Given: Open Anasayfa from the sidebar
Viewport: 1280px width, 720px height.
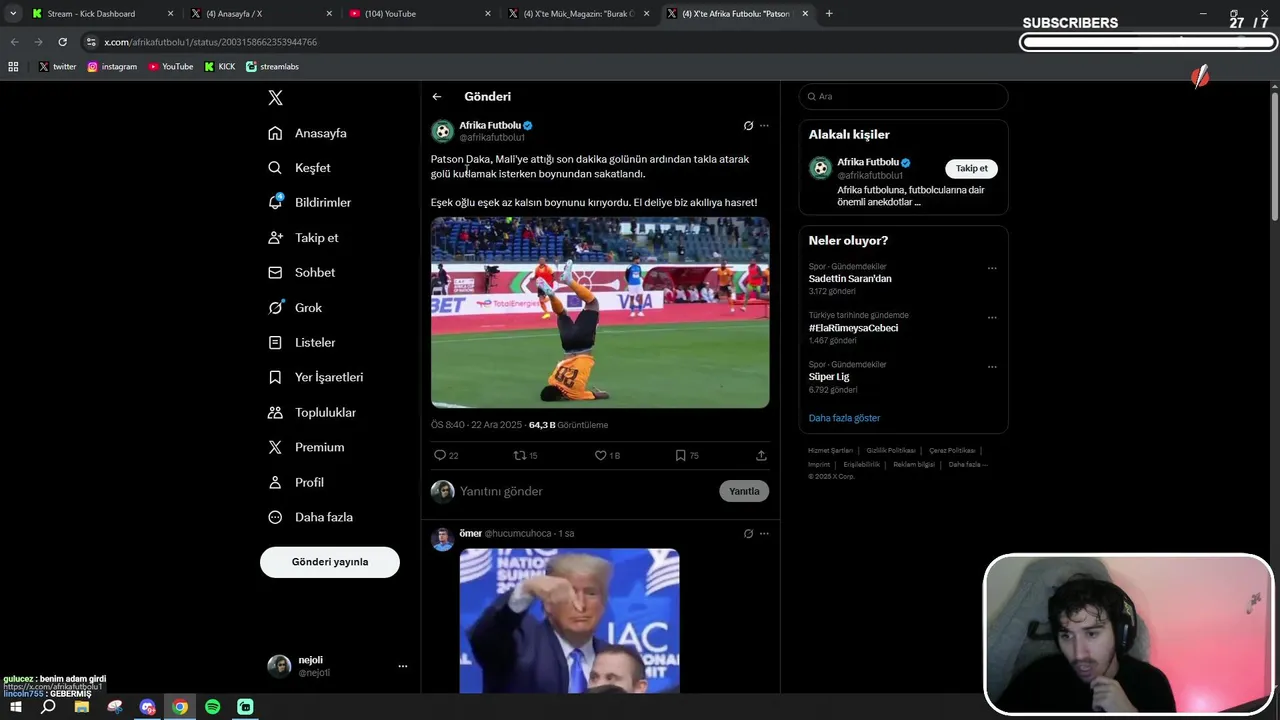Looking at the screenshot, I should point(308,133).
